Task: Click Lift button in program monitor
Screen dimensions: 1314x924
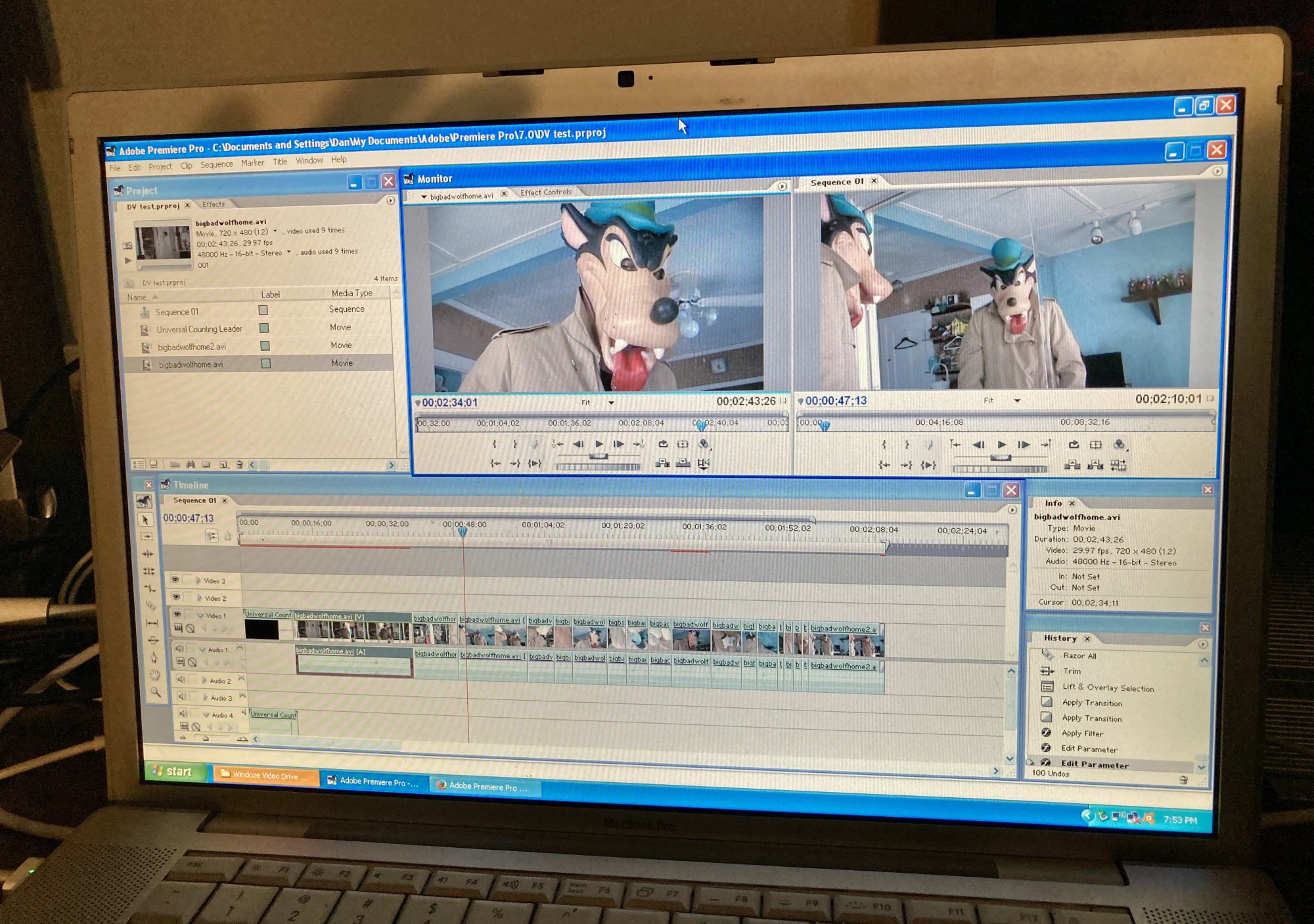Action: point(1072,465)
